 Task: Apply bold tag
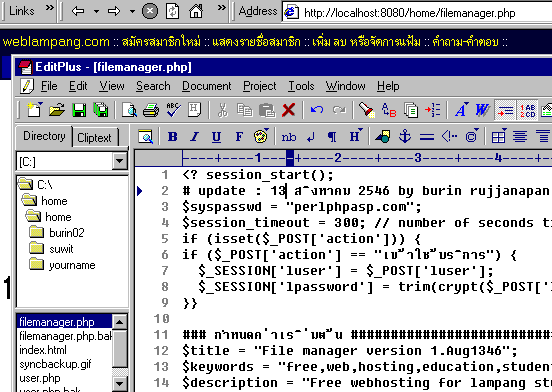(x=172, y=137)
